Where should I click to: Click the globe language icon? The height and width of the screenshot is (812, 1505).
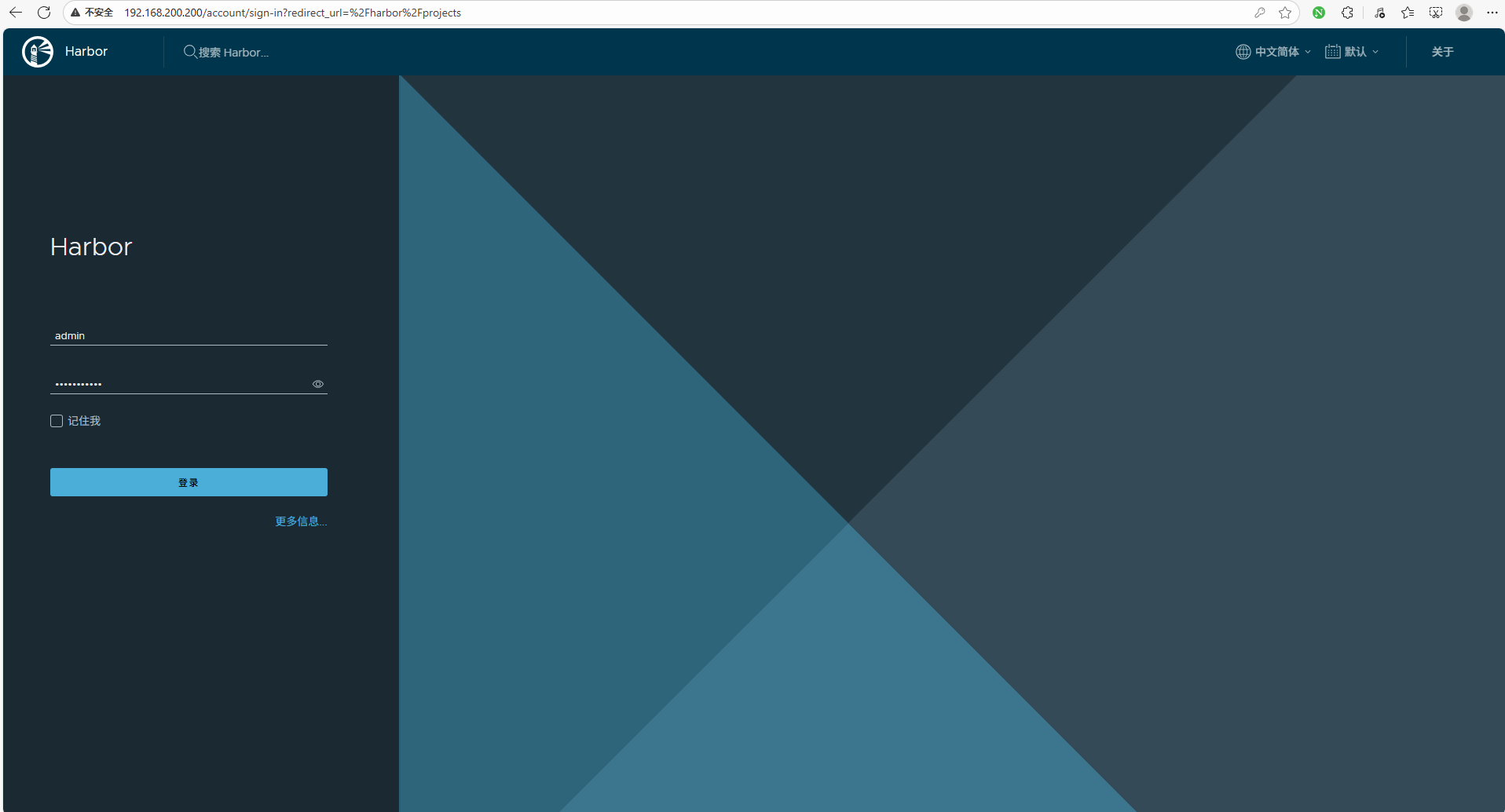click(1243, 52)
